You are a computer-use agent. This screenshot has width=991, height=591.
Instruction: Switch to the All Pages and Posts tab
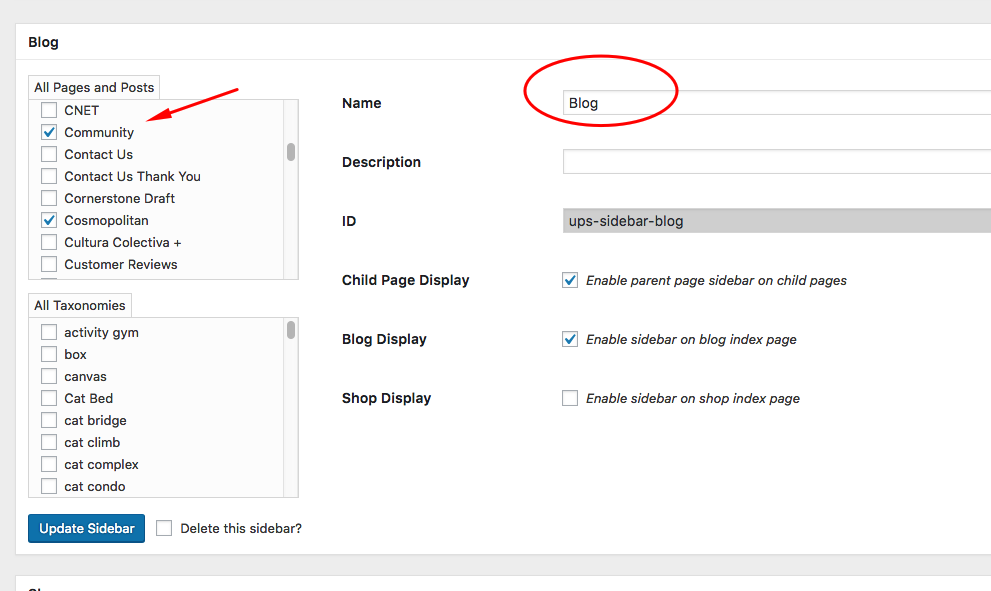click(94, 88)
